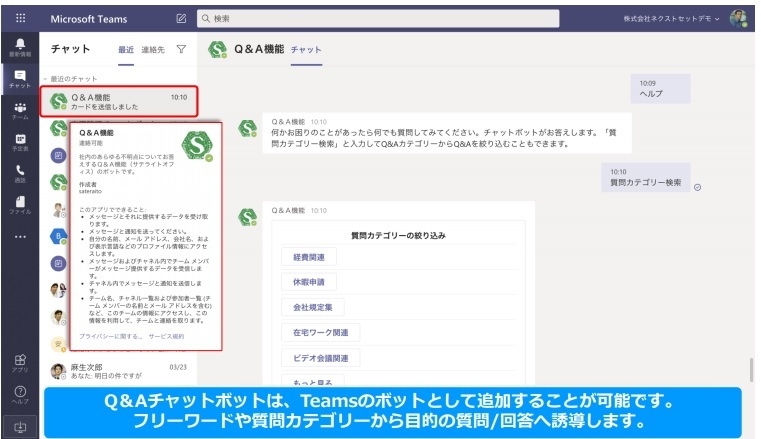
Task: Click the sent ヘルプ message bubble
Action: (x=660, y=88)
